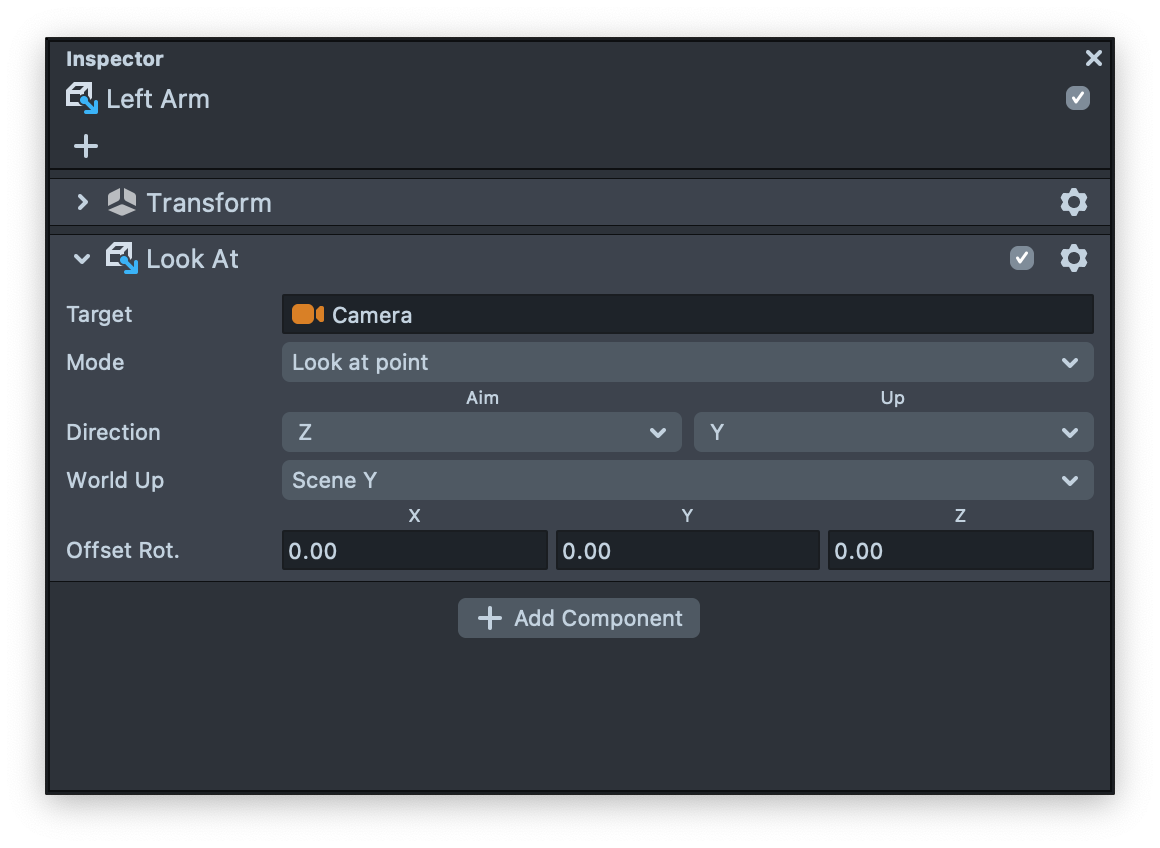The image size is (1160, 848).
Task: Toggle the Left Arm enabled checkbox
Action: point(1077,98)
